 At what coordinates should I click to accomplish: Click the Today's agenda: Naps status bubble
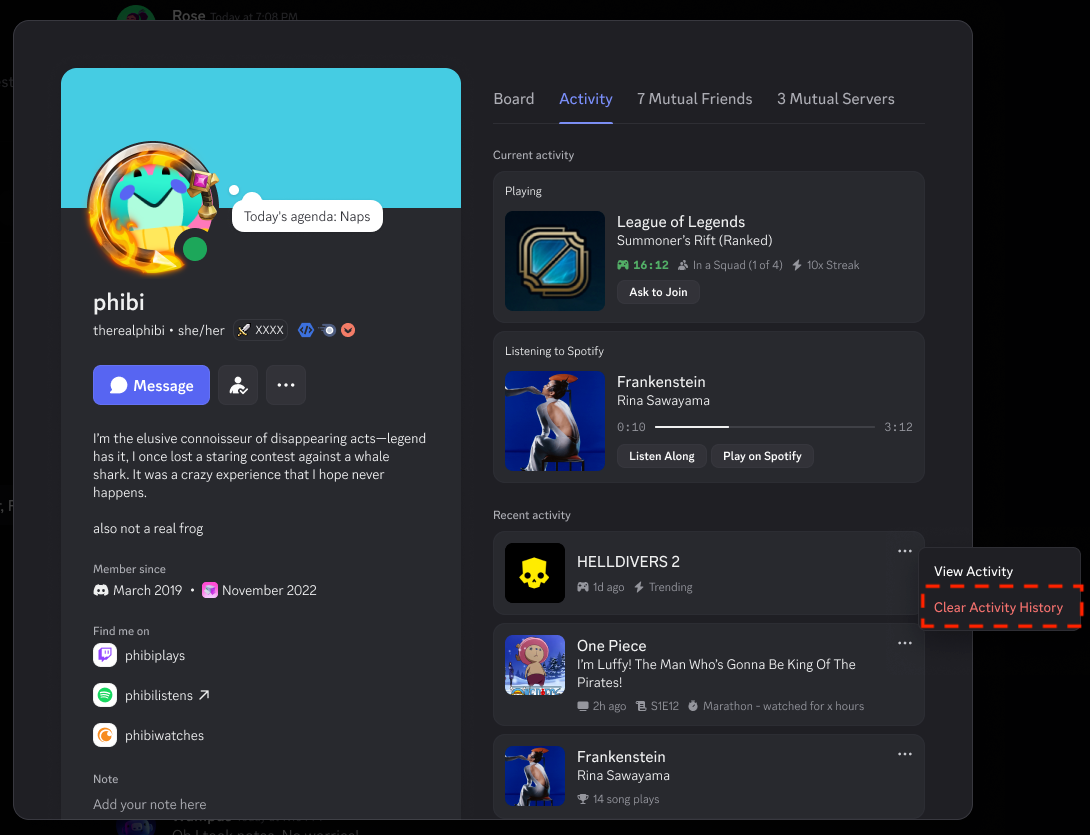tap(307, 216)
